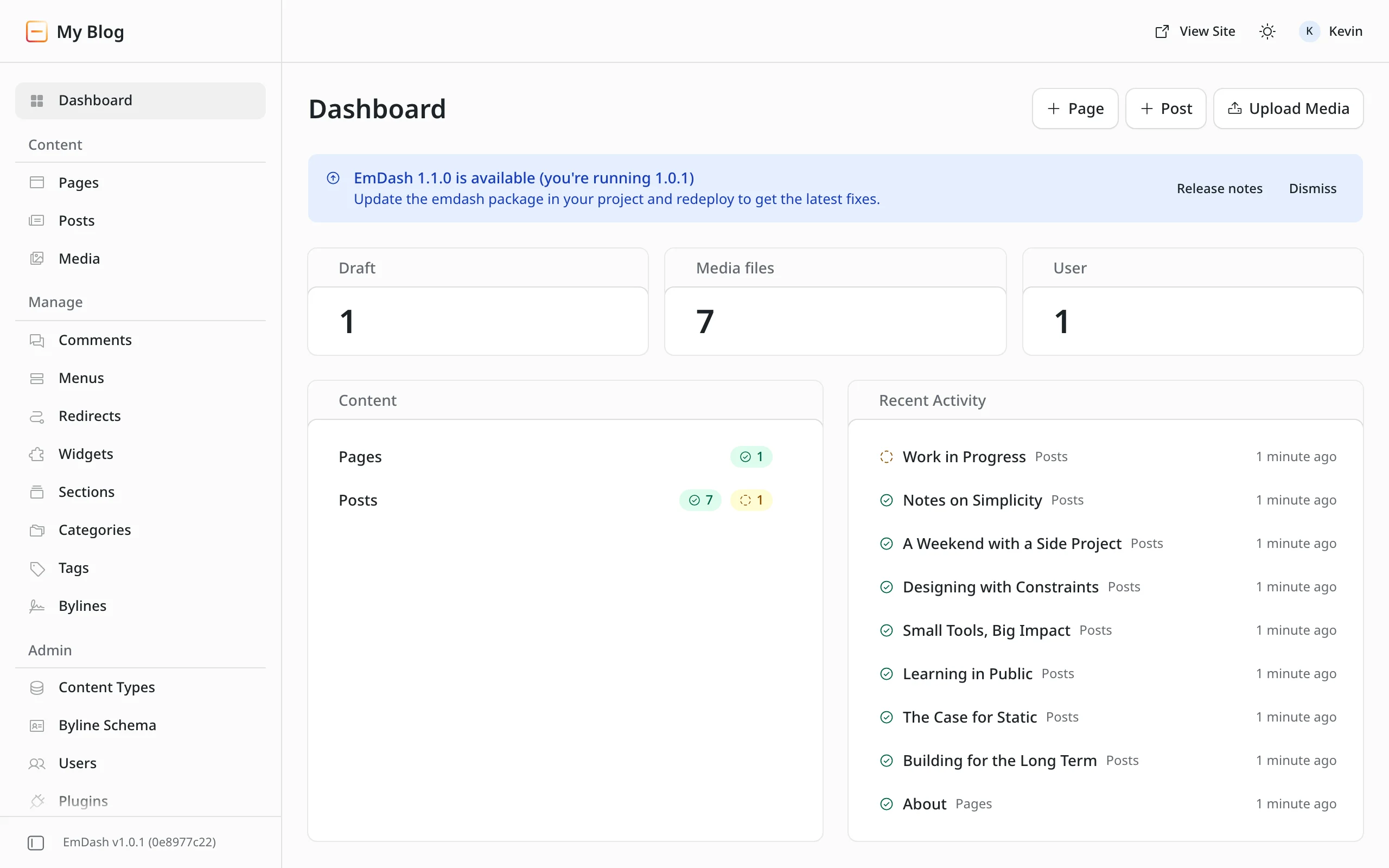The height and width of the screenshot is (868, 1389).
Task: Create a new post with the Post button
Action: tap(1165, 108)
